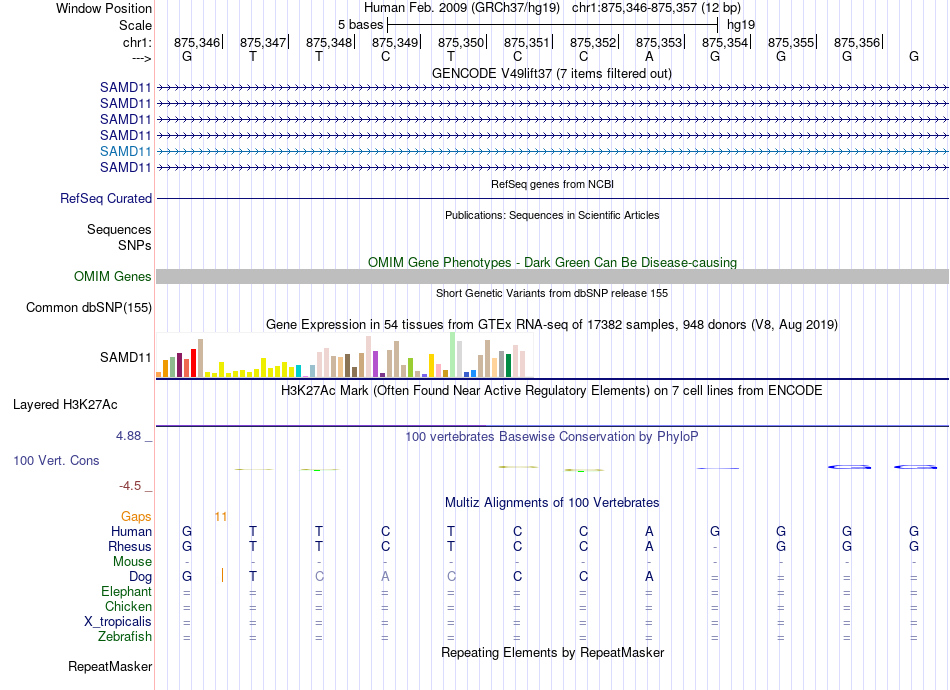Open the RefSeq Curated track label
Viewport: 950px width, 690px height.
[x=106, y=199]
